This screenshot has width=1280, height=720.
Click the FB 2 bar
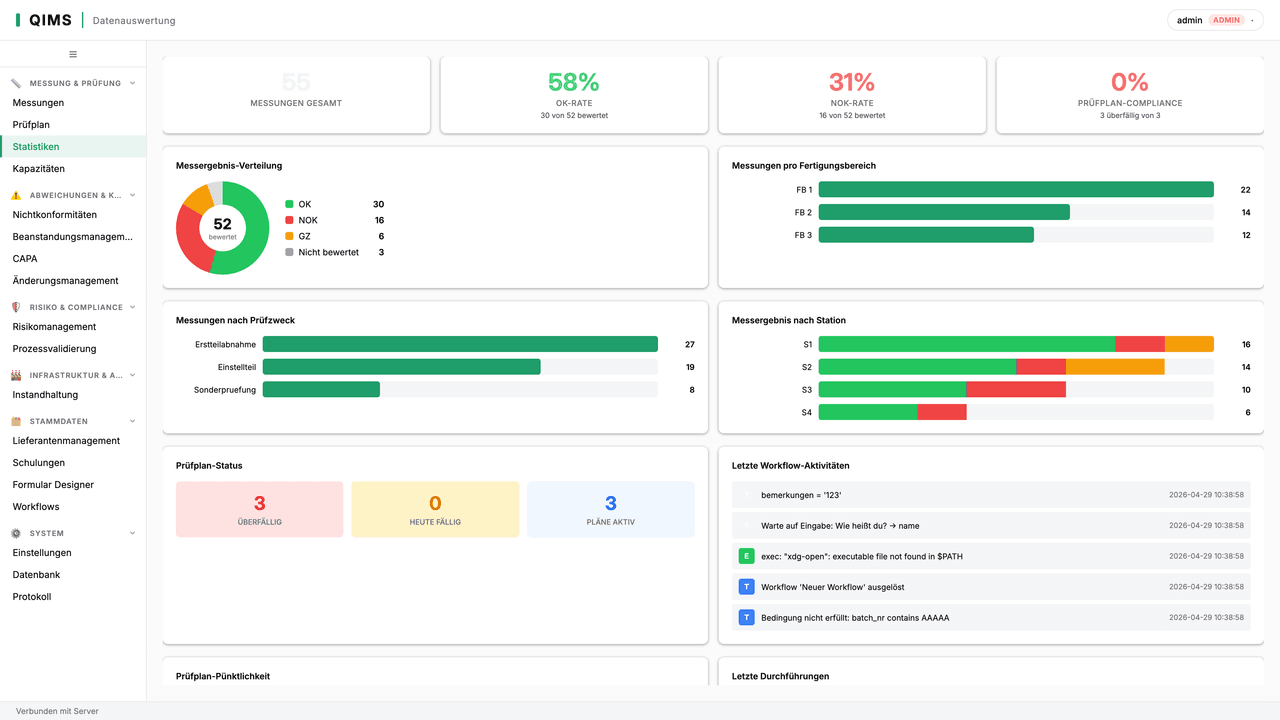pos(944,212)
